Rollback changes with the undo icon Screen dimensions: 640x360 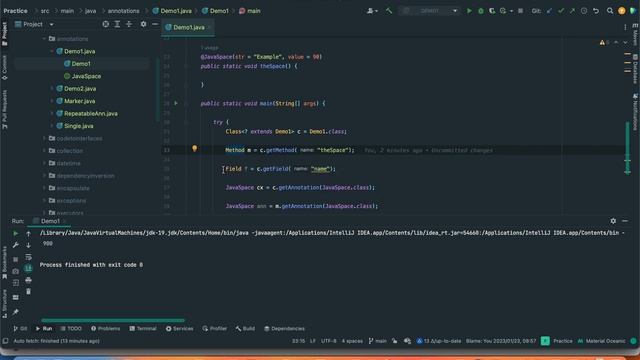(x=596, y=11)
